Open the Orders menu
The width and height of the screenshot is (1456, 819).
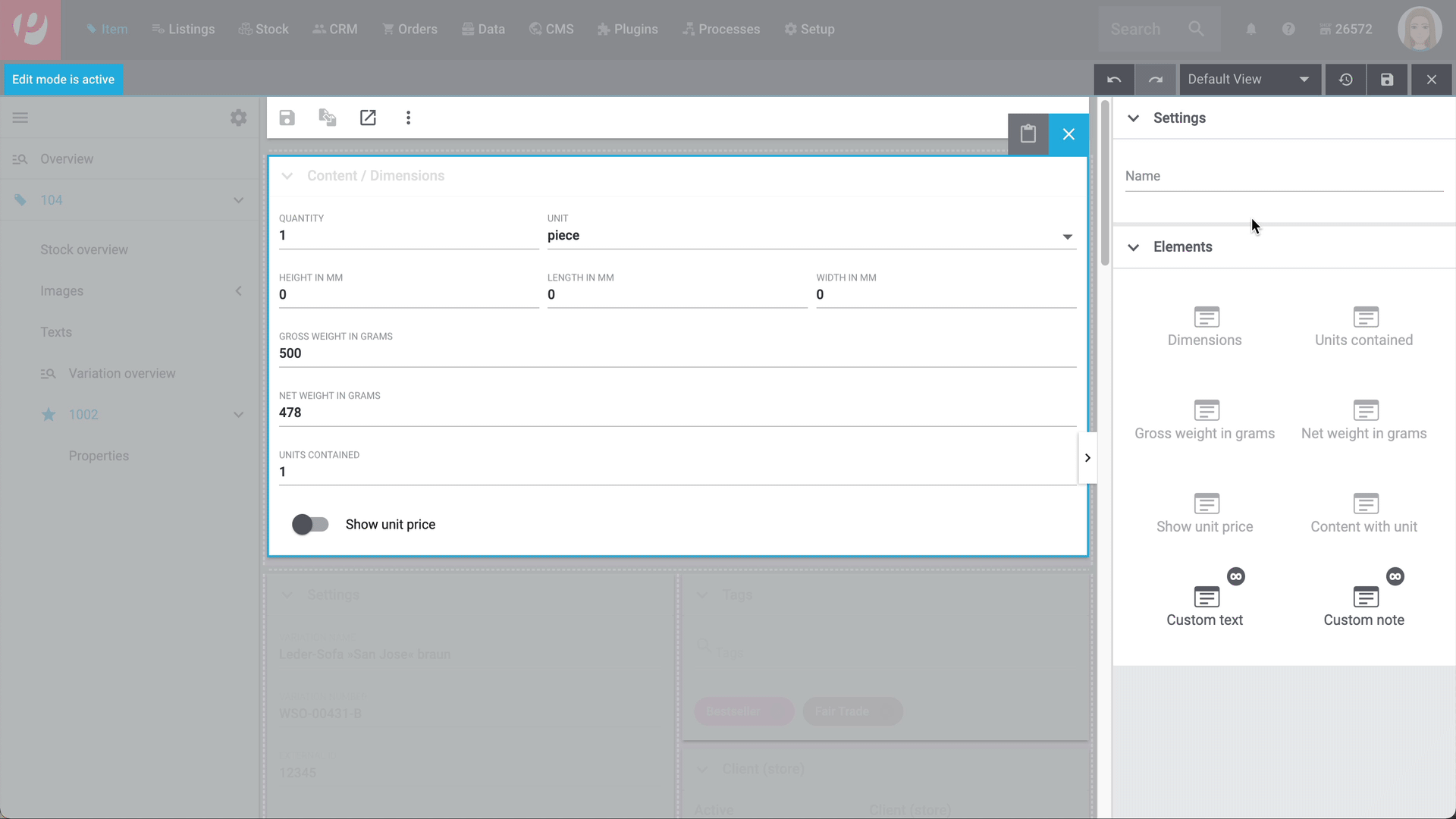click(x=409, y=30)
